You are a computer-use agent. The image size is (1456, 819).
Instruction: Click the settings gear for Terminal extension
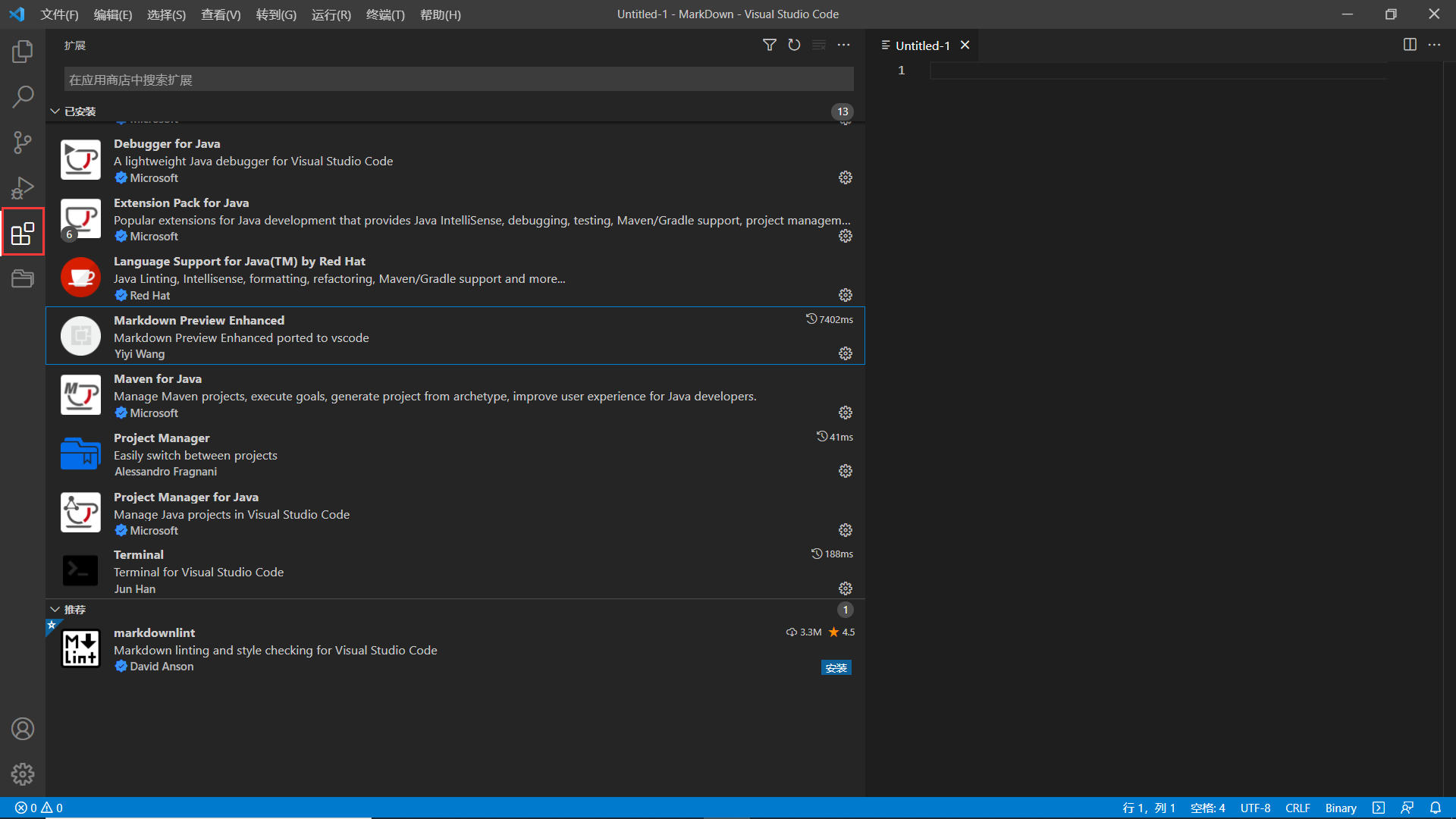[845, 589]
